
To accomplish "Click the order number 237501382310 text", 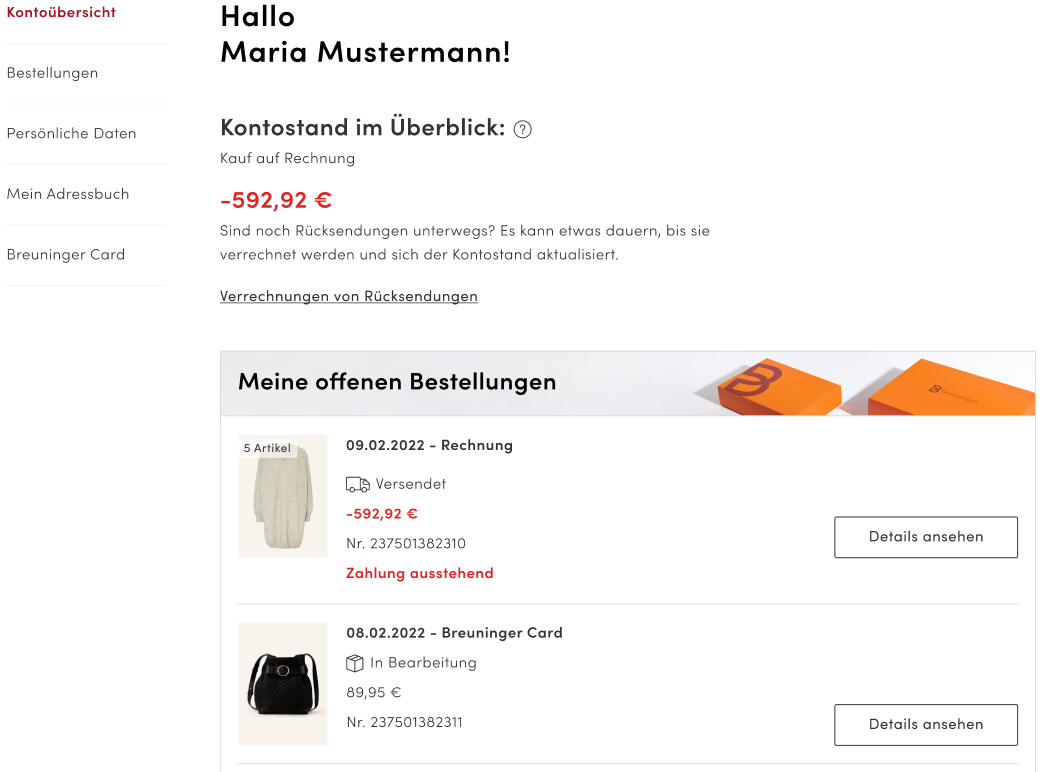I will tap(406, 544).
